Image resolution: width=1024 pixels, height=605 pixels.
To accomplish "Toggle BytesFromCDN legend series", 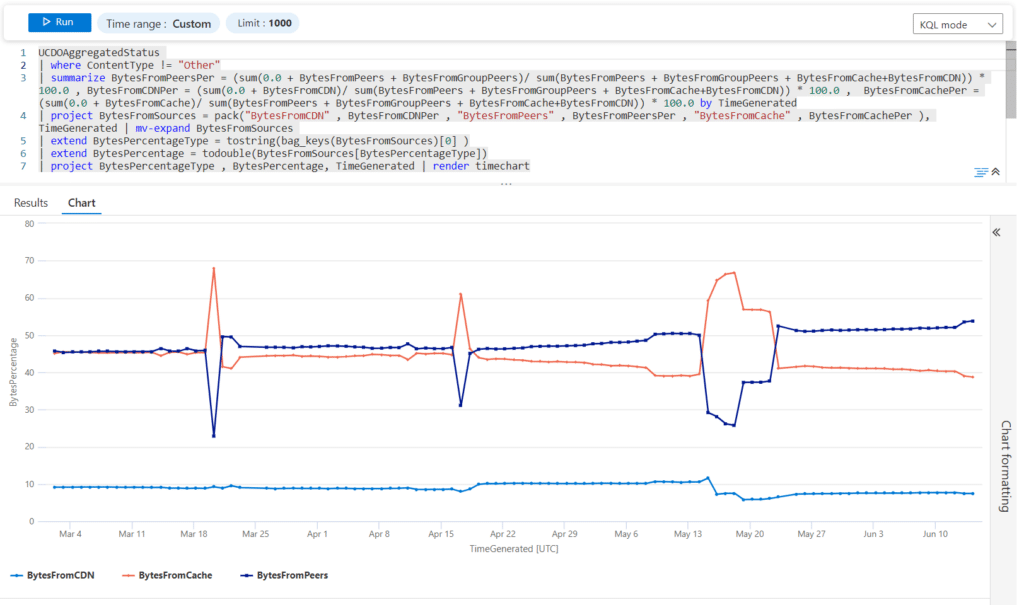I will pos(52,575).
